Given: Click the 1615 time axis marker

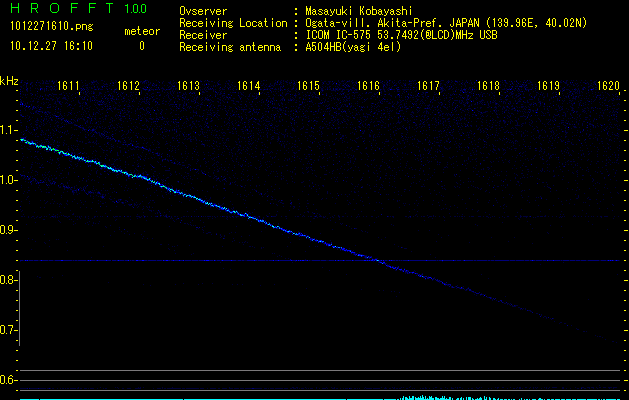Looking at the screenshot, I should 308,86.
